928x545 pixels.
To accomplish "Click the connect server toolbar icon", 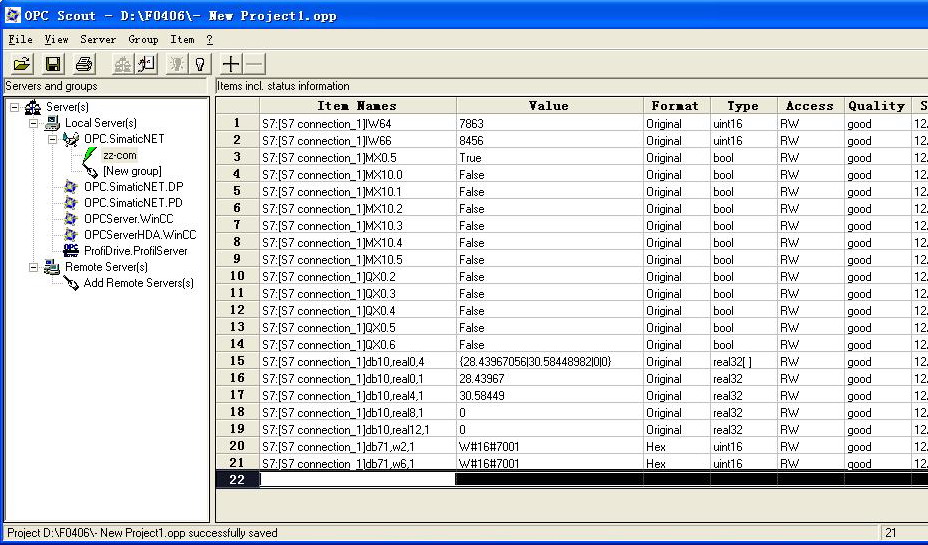I will pos(123,64).
